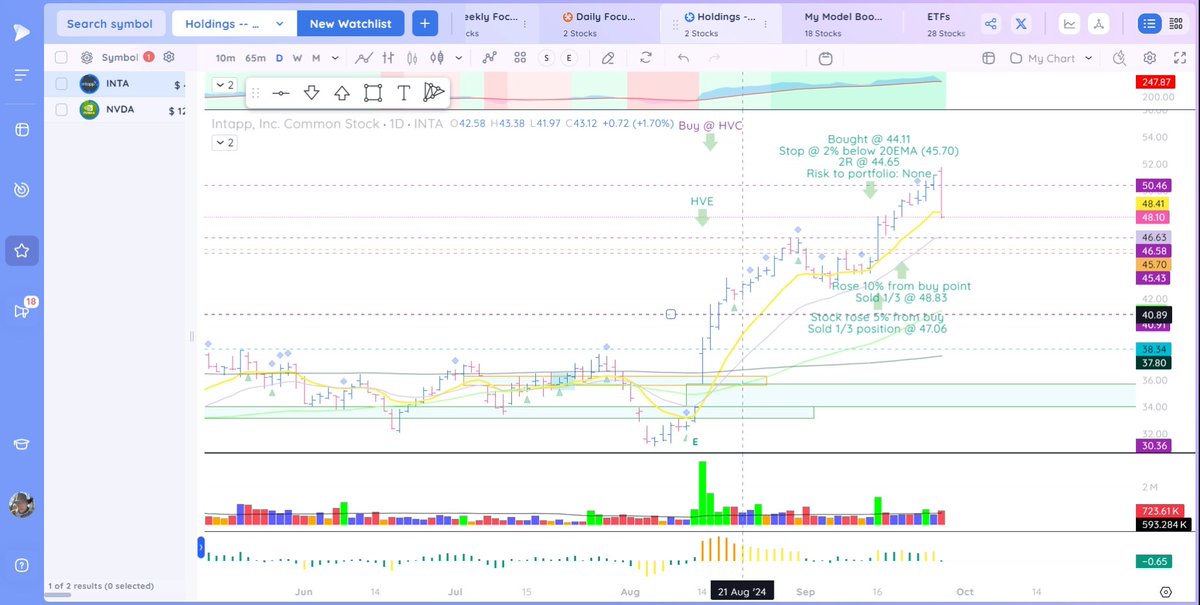Click the Search symbol field
Screen dimensions: 1200x605
(110, 23)
